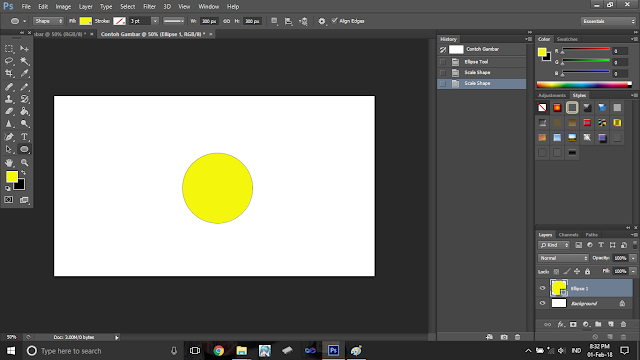Select the Horizontal Type tool
The image size is (640, 360).
point(24,137)
